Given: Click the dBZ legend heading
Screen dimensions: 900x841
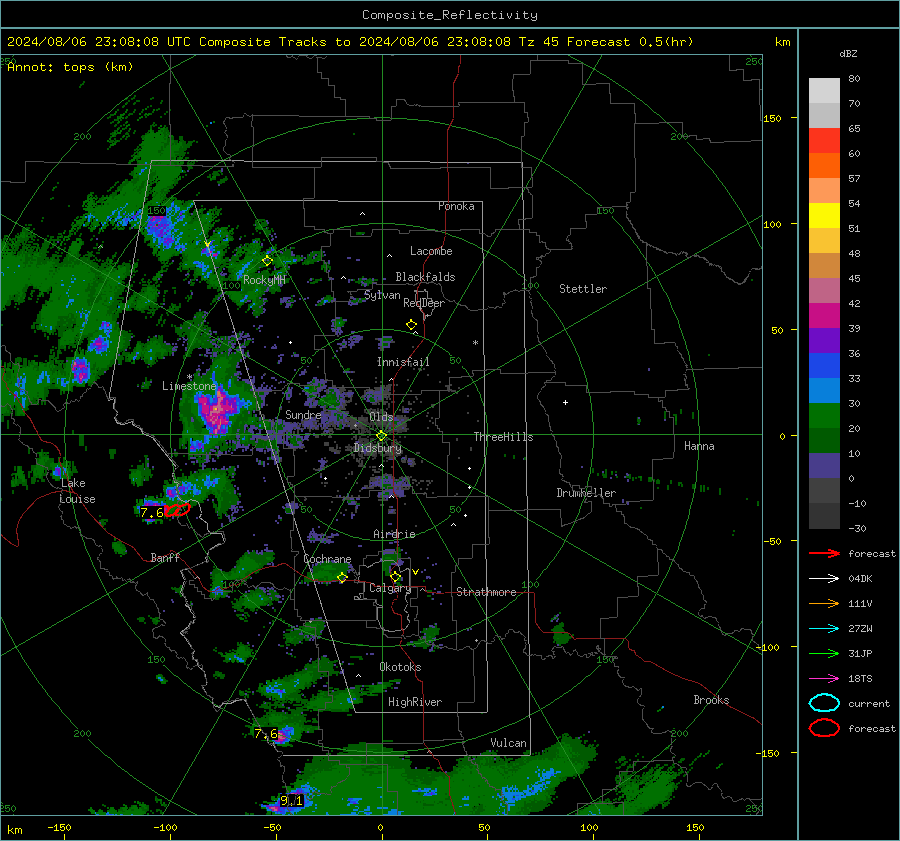Looking at the screenshot, I should click(x=848, y=54).
